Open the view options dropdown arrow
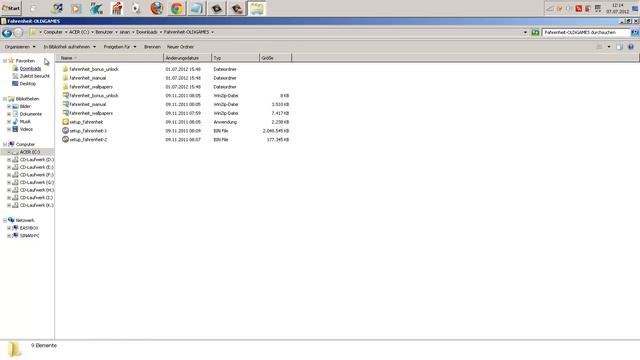640x360 pixels. click(x=609, y=47)
